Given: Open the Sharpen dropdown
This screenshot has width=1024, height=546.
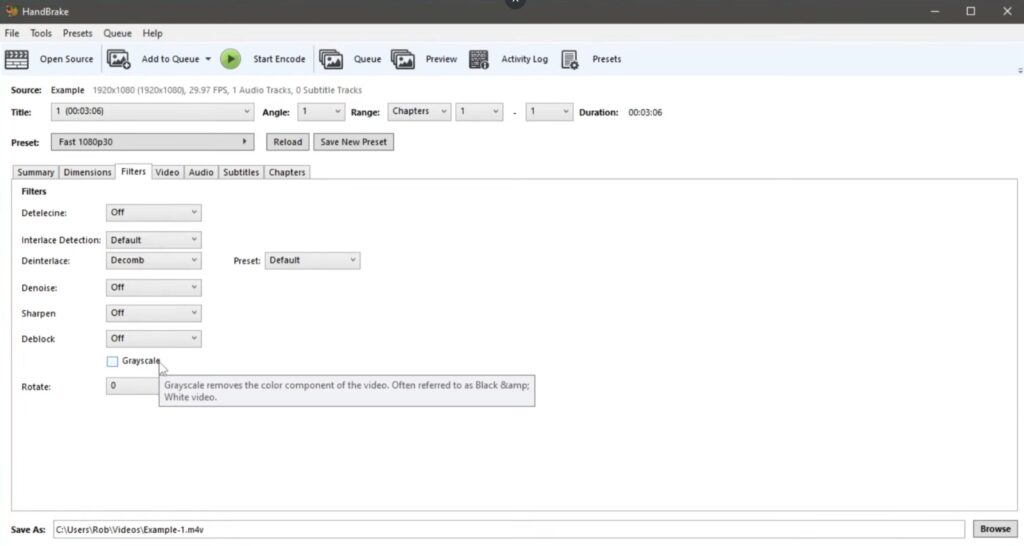Looking at the screenshot, I should coord(153,313).
